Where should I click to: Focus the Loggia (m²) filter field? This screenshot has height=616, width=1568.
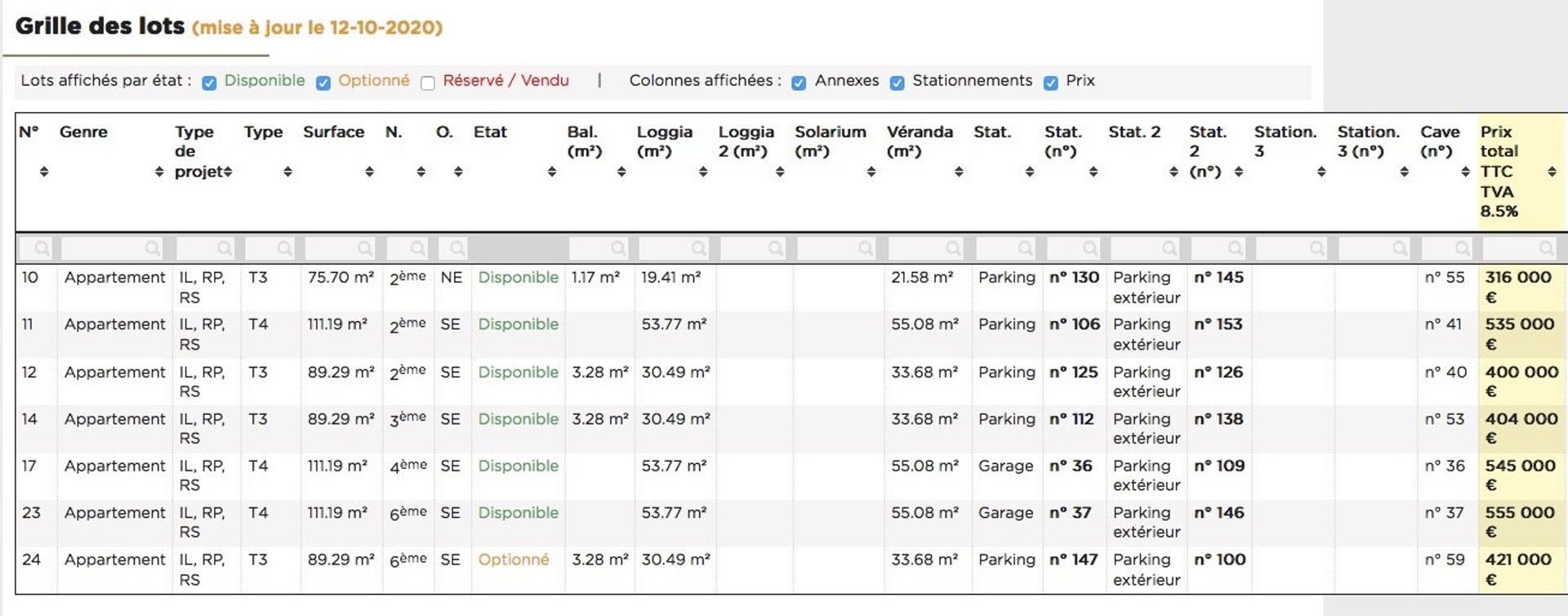675,248
